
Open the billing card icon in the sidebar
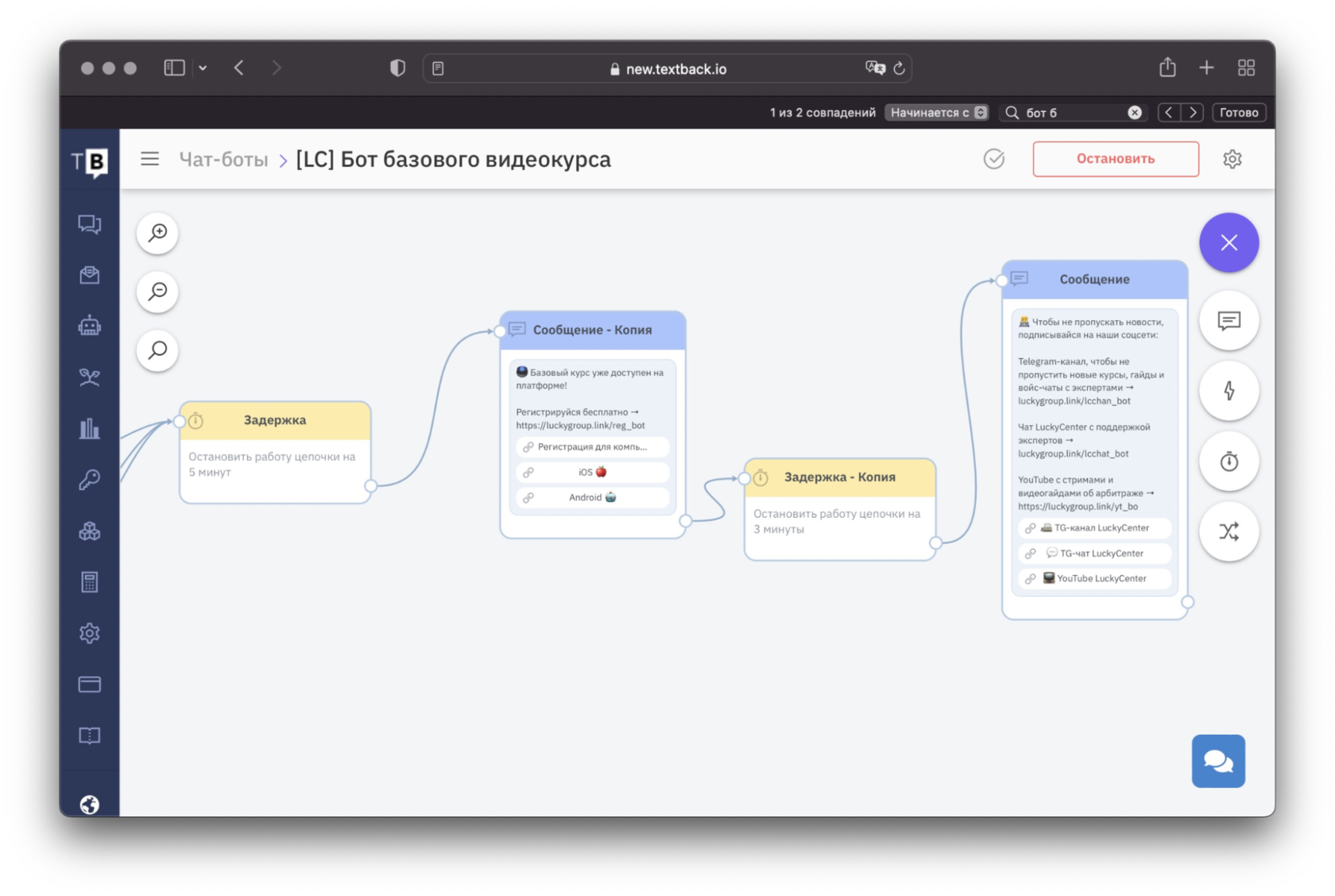coord(90,684)
